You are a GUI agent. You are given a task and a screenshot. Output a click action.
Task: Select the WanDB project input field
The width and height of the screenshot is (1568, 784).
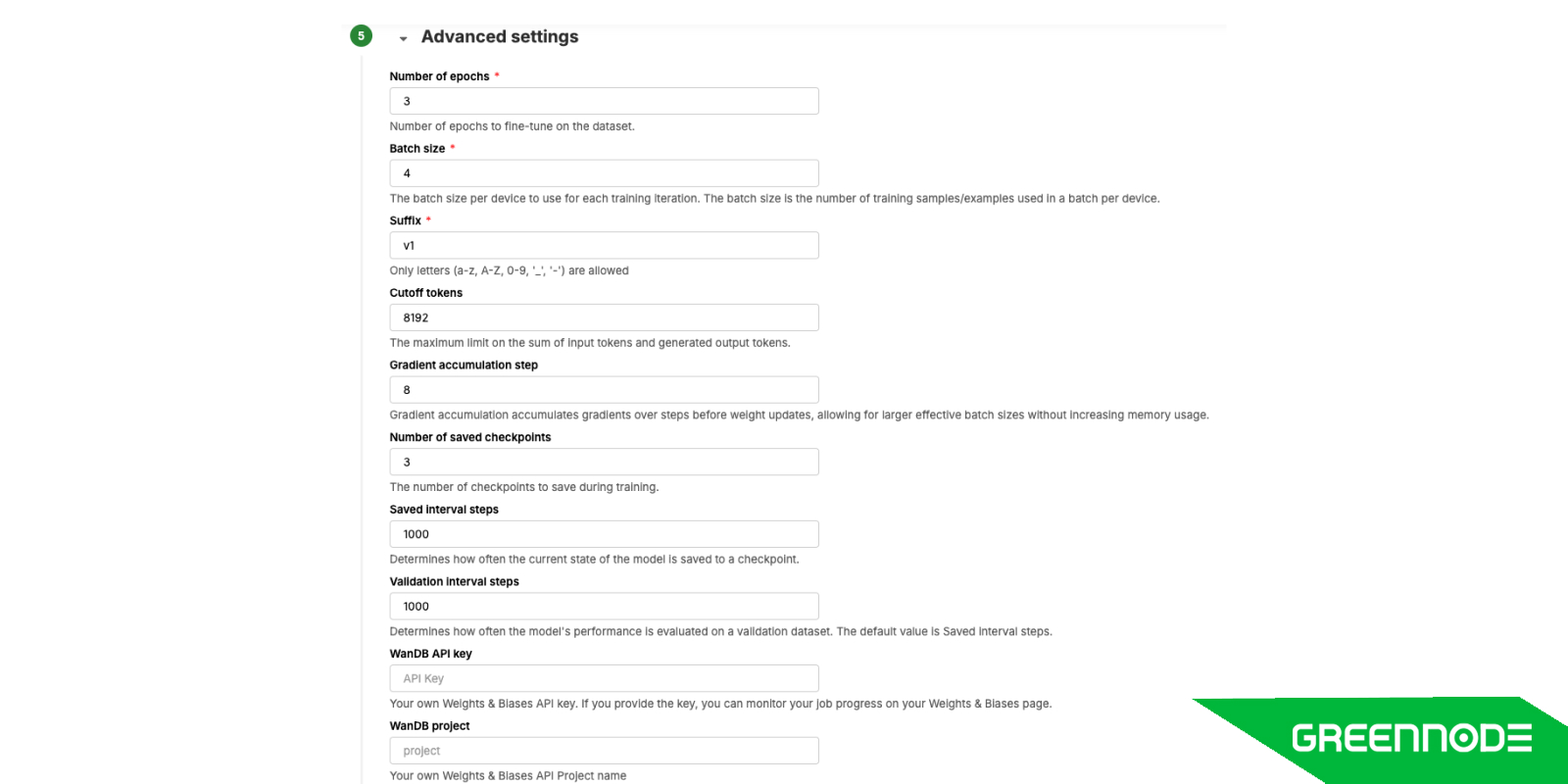604,751
